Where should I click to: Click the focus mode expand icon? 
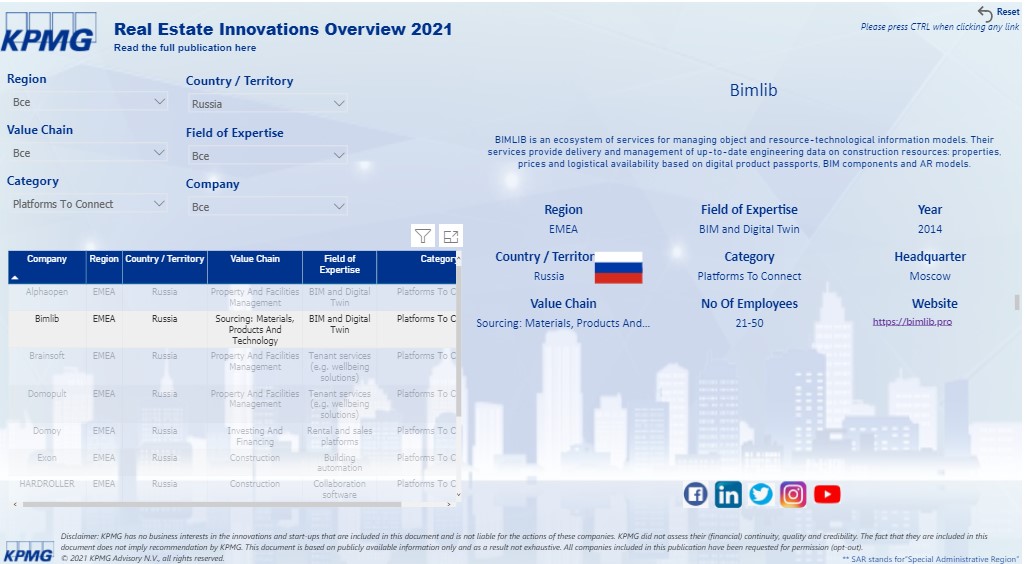(451, 236)
